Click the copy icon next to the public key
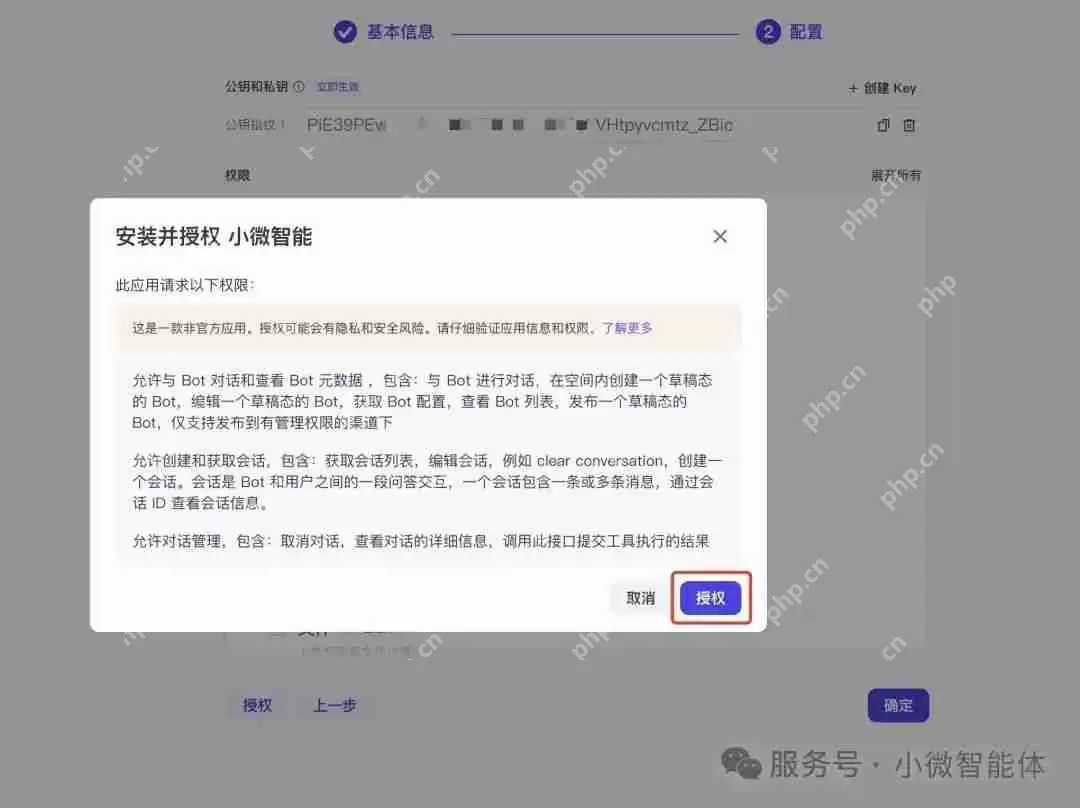Image resolution: width=1080 pixels, height=808 pixels. coord(883,125)
